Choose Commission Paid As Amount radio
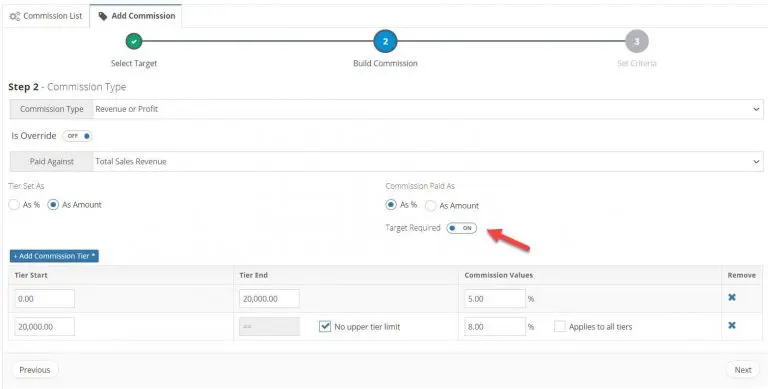The height and width of the screenshot is (389, 768). pos(431,206)
